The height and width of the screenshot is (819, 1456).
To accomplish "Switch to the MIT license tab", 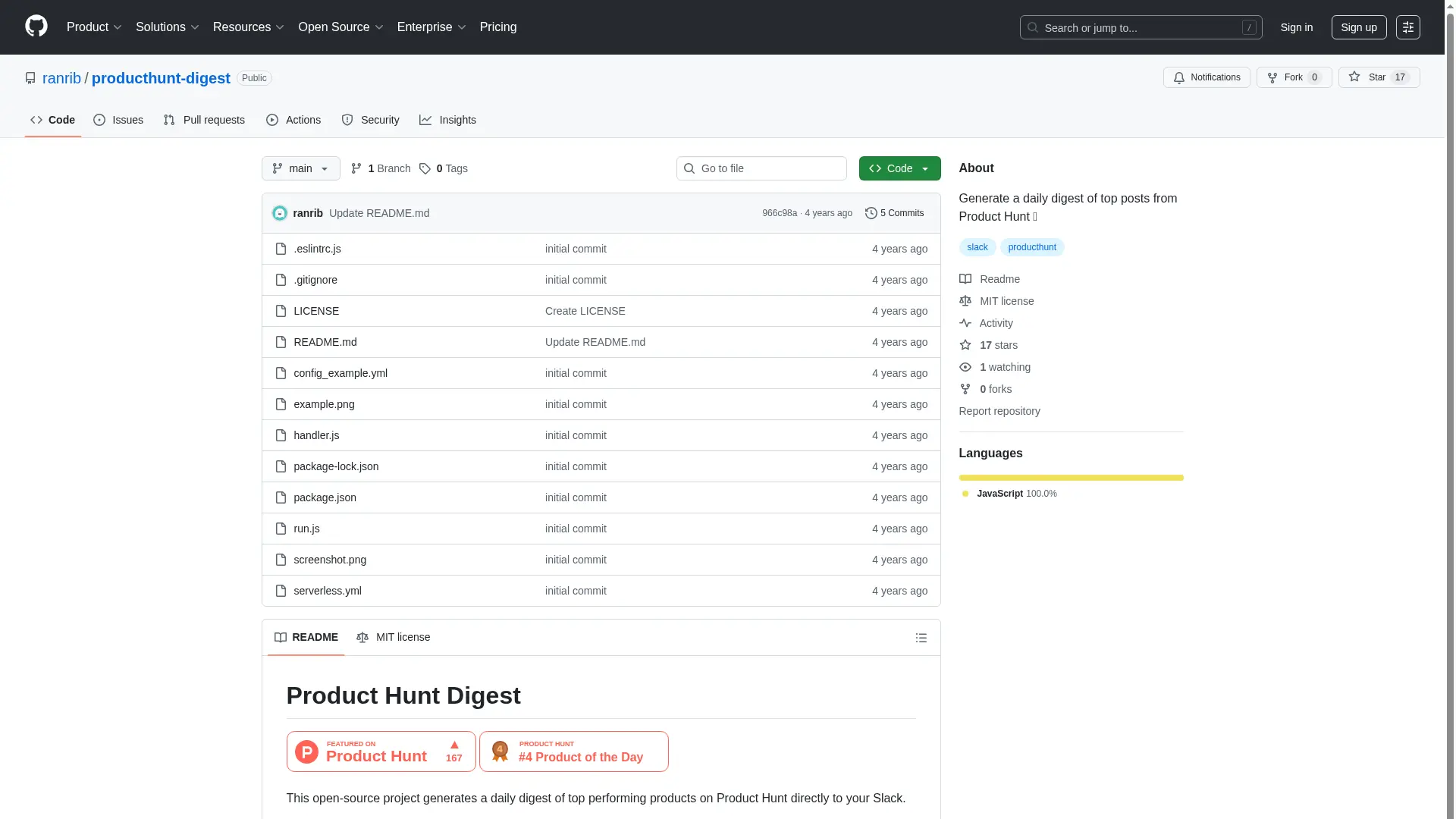I will 402,638.
